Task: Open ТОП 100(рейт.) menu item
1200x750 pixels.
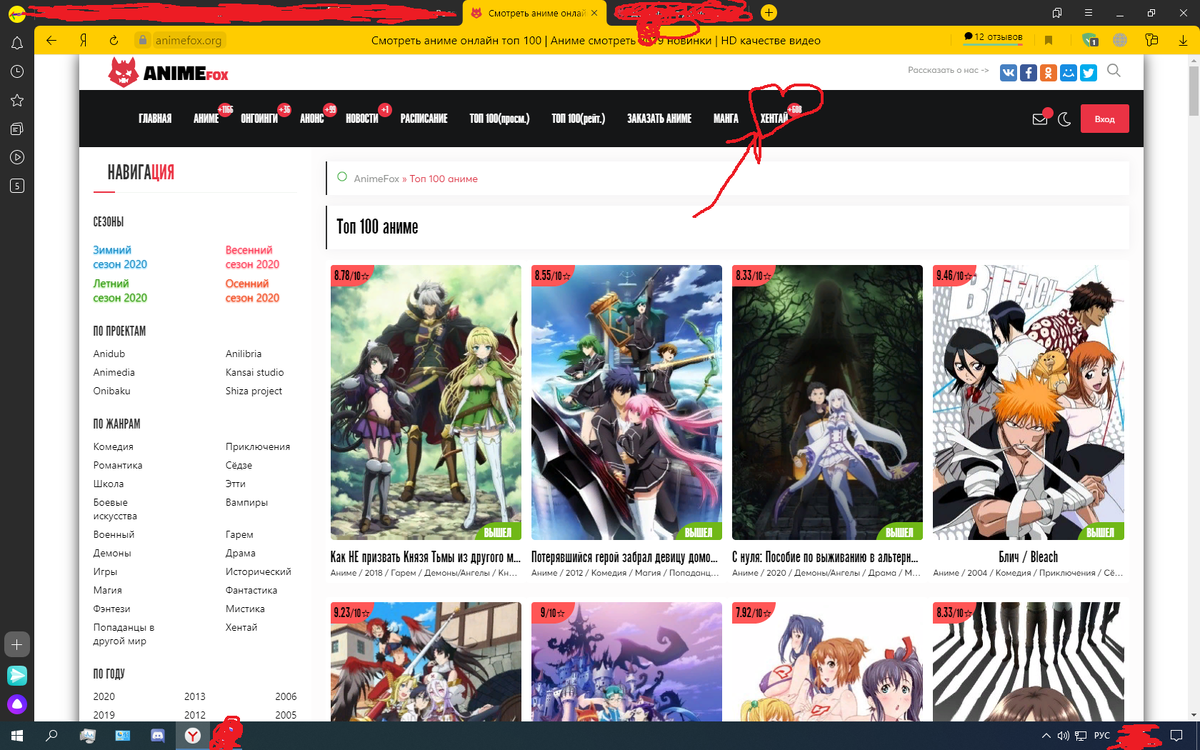Action: [578, 118]
